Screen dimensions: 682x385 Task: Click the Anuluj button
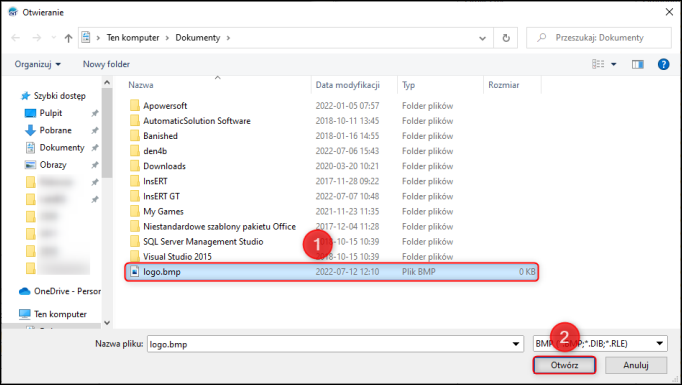tap(636, 365)
